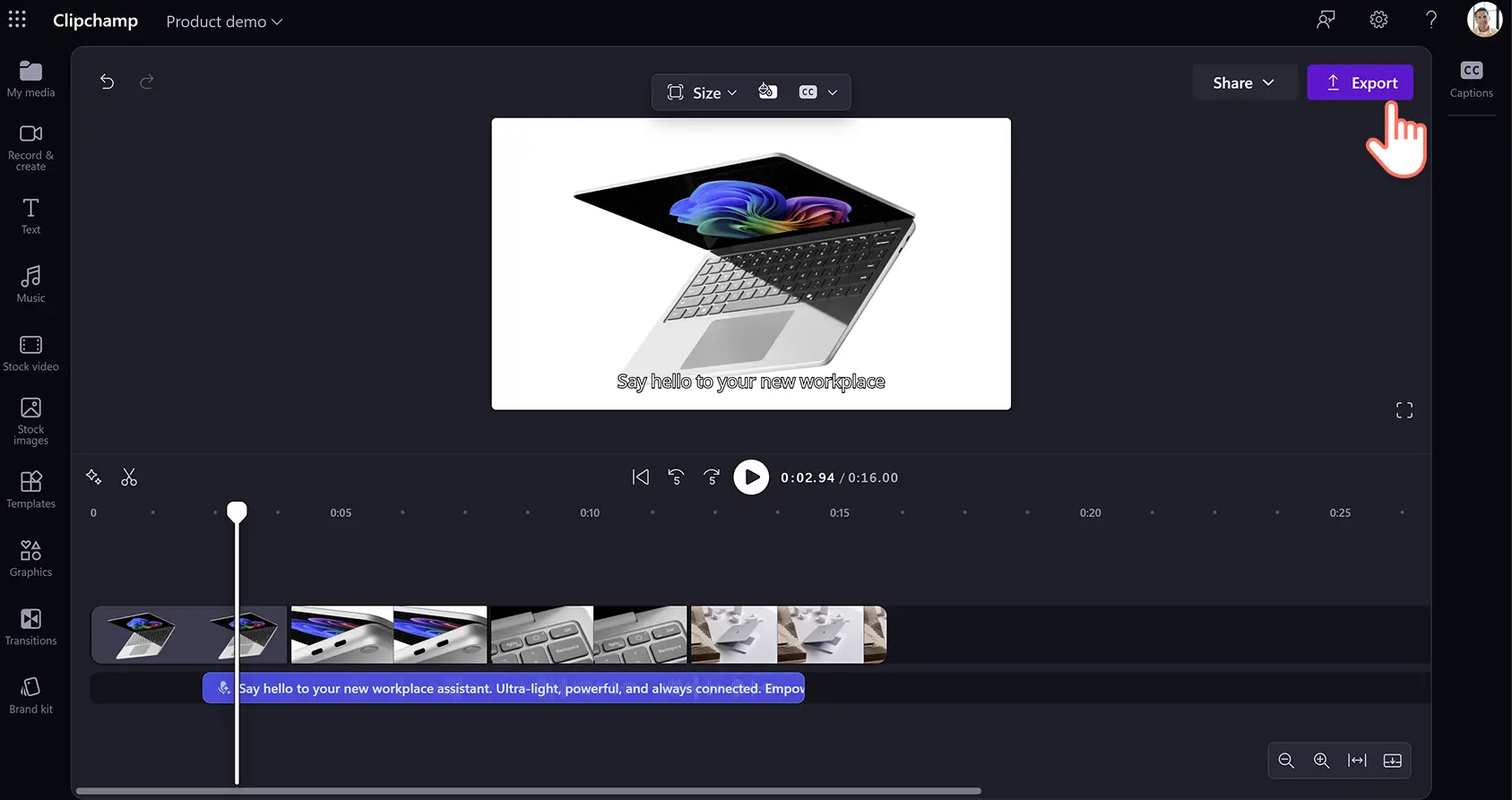Viewport: 1512px width, 800px height.
Task: Open the Size dropdown
Action: [702, 92]
